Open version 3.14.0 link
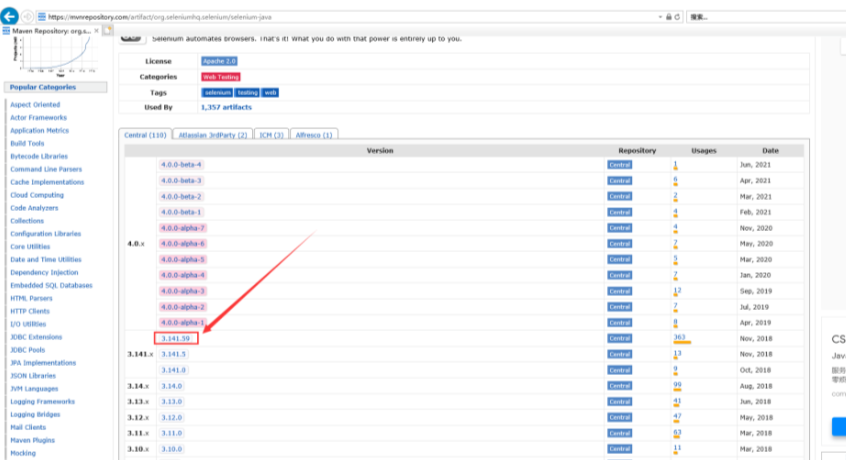Viewport: 846px width, 460px height. pos(172,386)
